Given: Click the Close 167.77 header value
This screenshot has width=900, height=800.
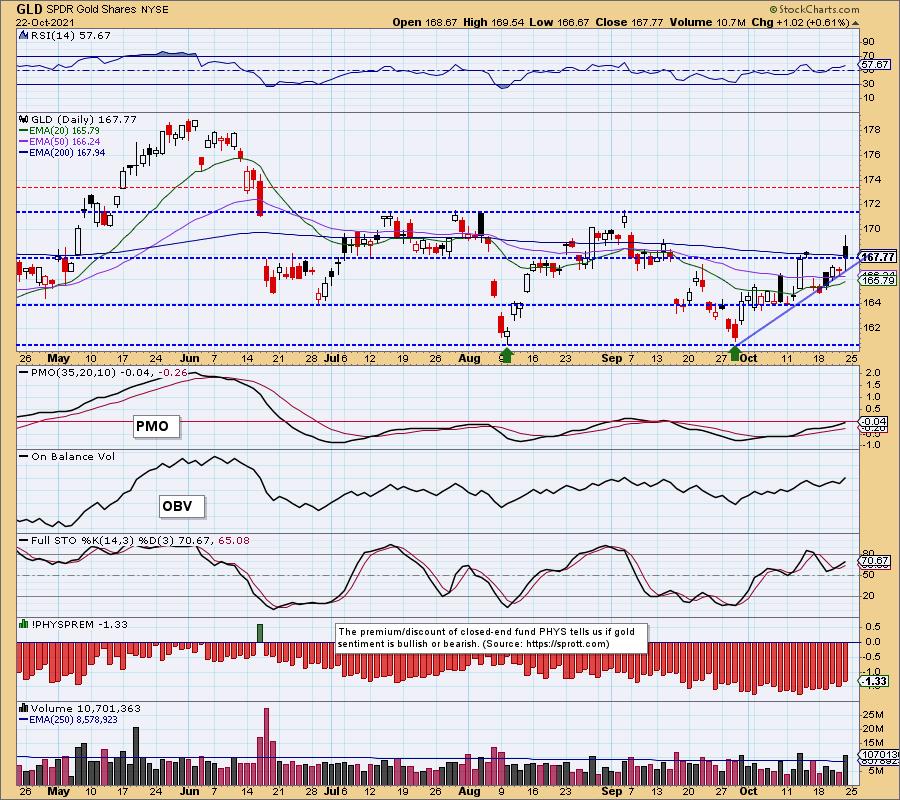Looking at the screenshot, I should (629, 22).
